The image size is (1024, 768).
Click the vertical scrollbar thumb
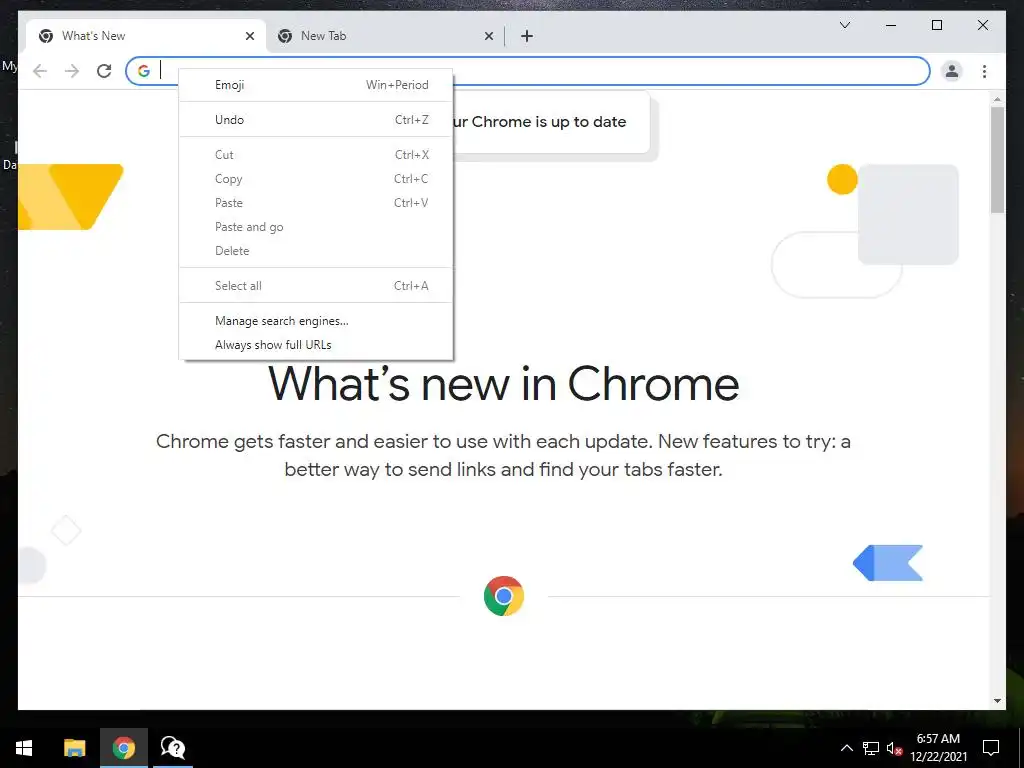[x=997, y=160]
